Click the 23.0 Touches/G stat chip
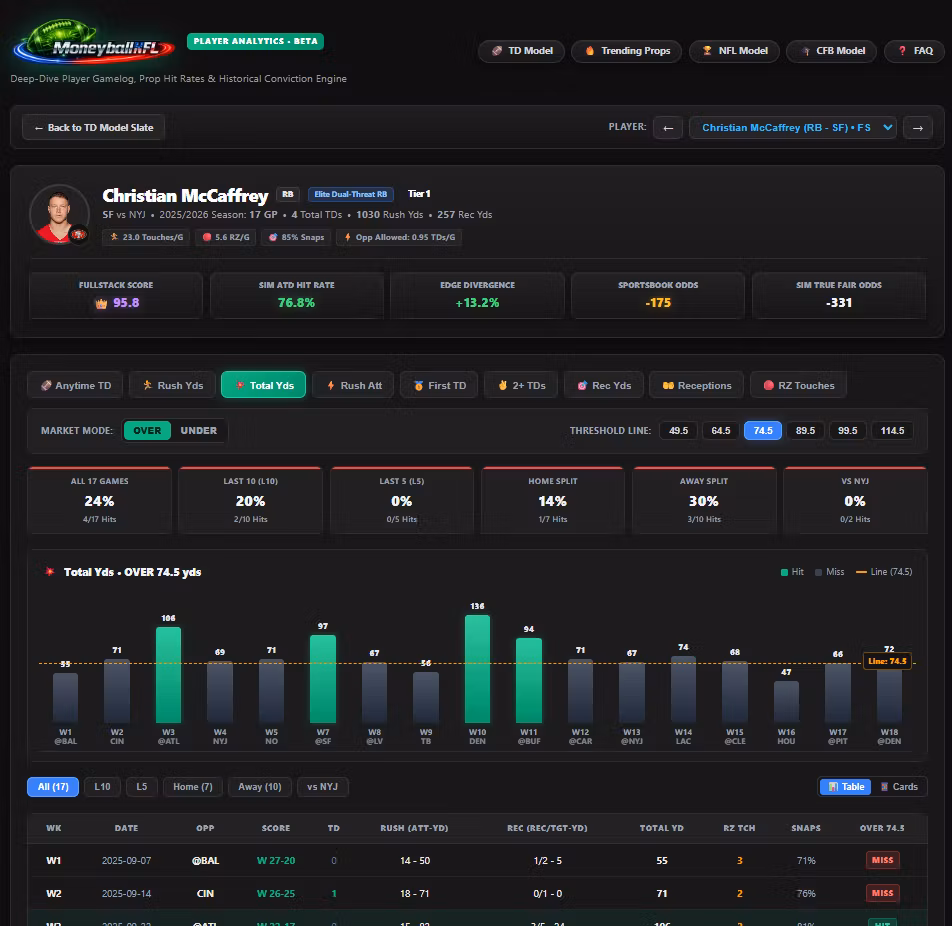This screenshot has height=926, width=952. [146, 237]
